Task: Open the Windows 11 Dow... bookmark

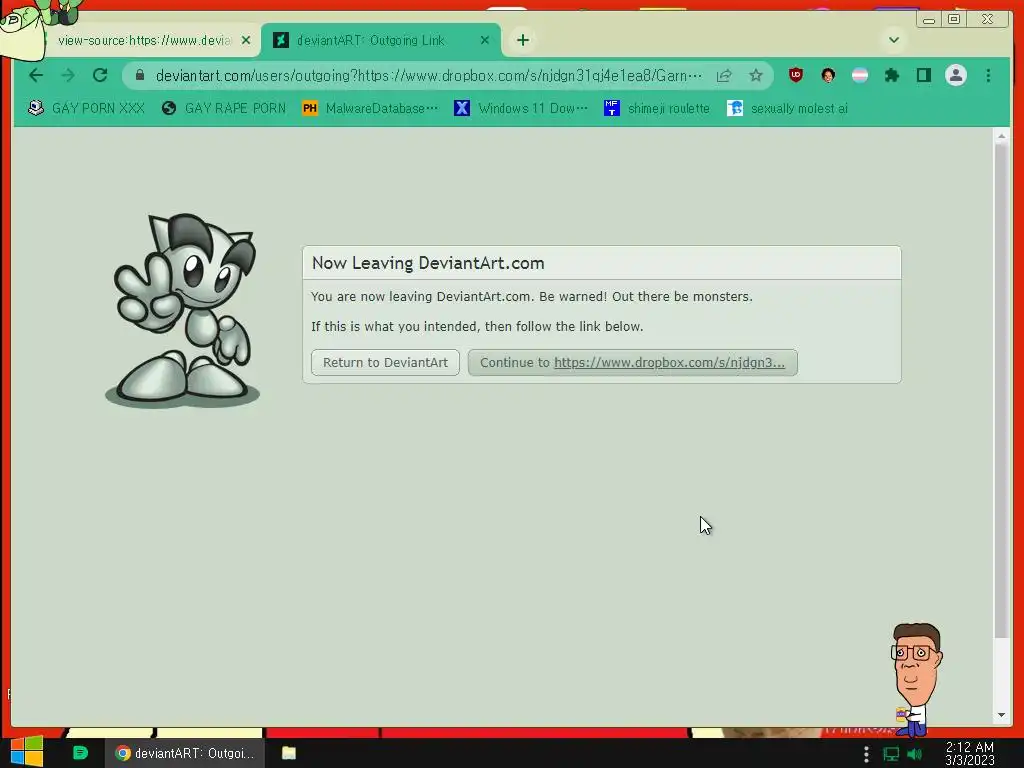Action: coord(520,108)
